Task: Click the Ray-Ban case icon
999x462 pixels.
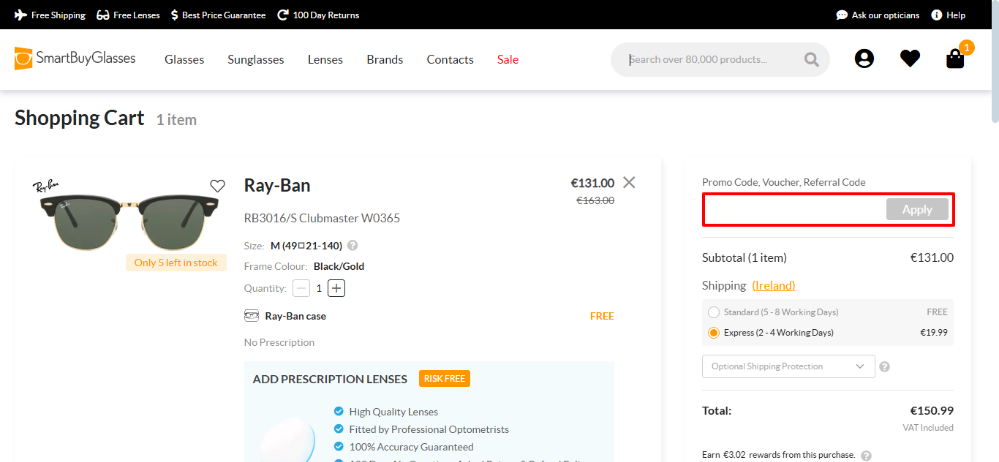Action: (251, 316)
